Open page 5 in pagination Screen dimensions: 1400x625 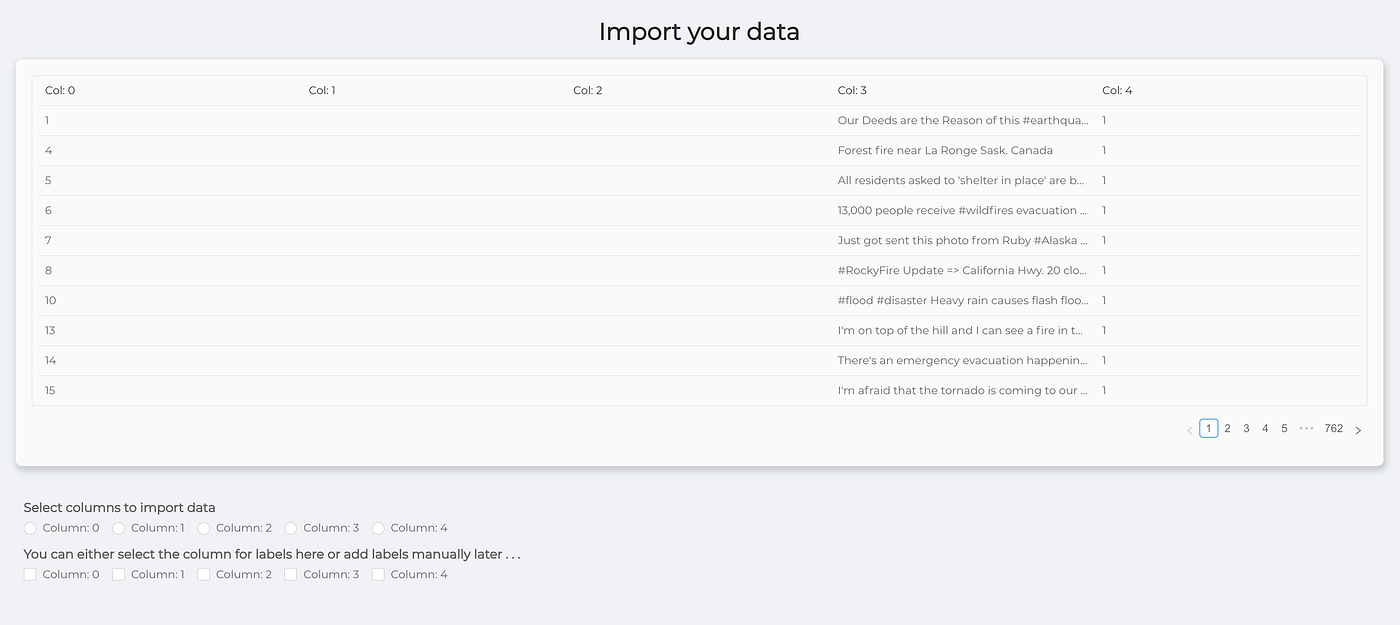pos(1284,428)
